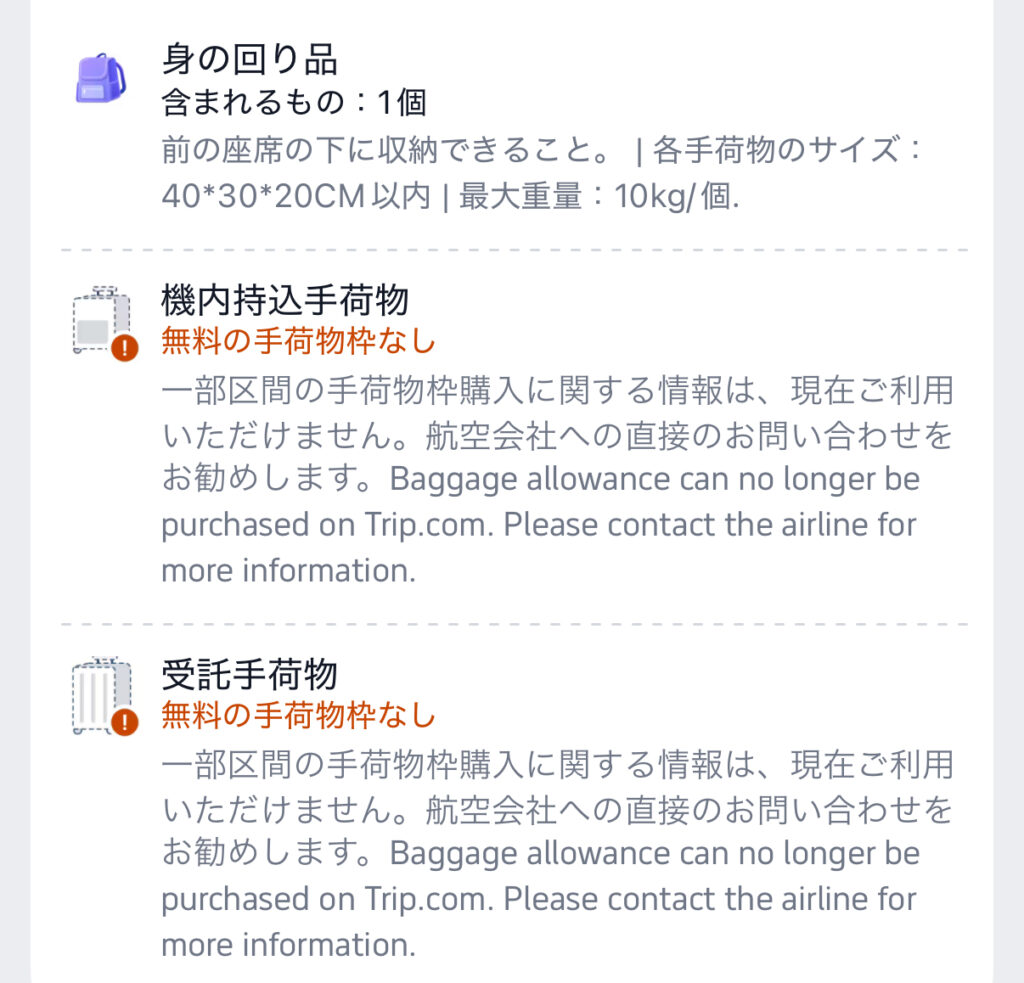
Task: Click dashed divider above 受託手荷物 section
Action: (515, 624)
